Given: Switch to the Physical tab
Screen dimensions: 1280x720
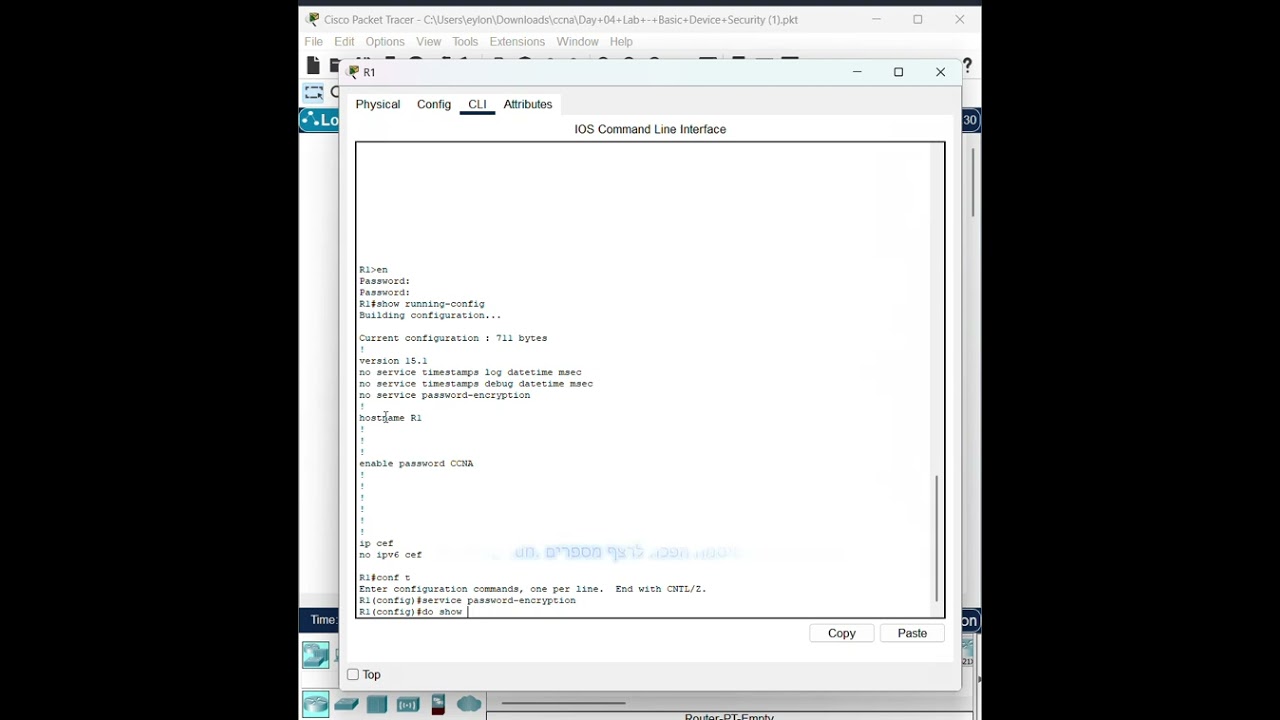Looking at the screenshot, I should [378, 104].
